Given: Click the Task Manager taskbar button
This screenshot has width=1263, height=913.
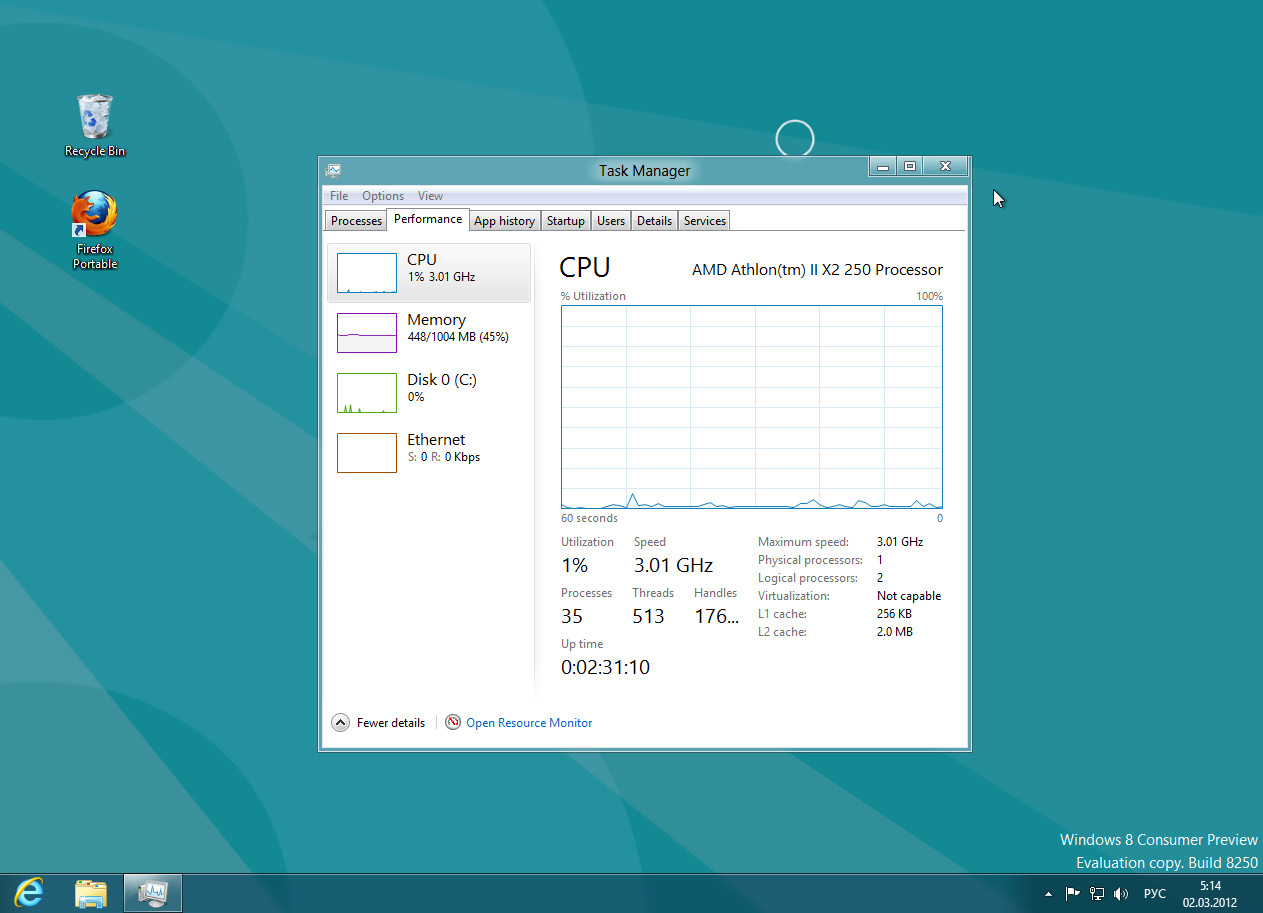Looking at the screenshot, I should click(x=153, y=892).
